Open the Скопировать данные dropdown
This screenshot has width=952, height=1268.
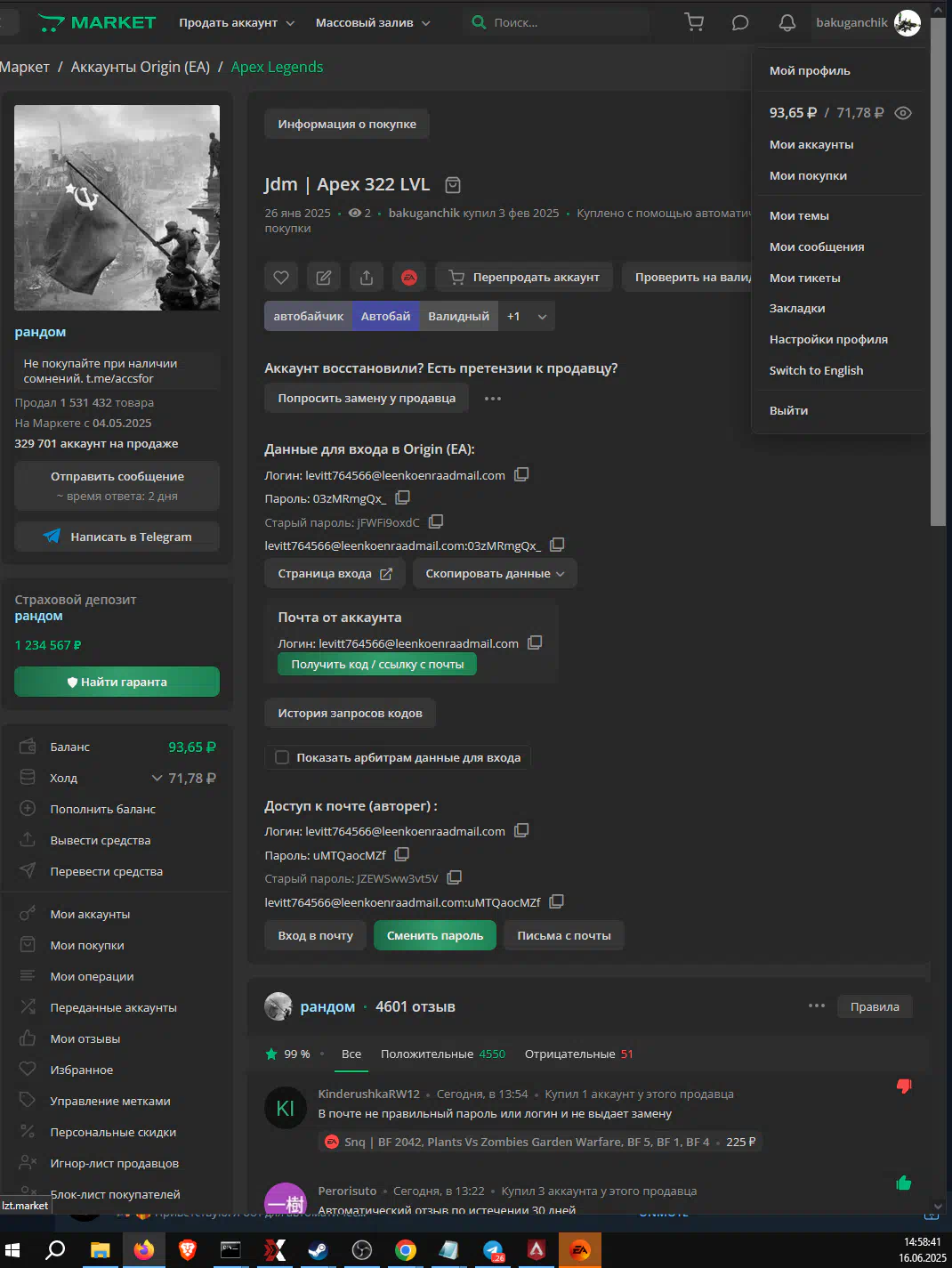[495, 574]
